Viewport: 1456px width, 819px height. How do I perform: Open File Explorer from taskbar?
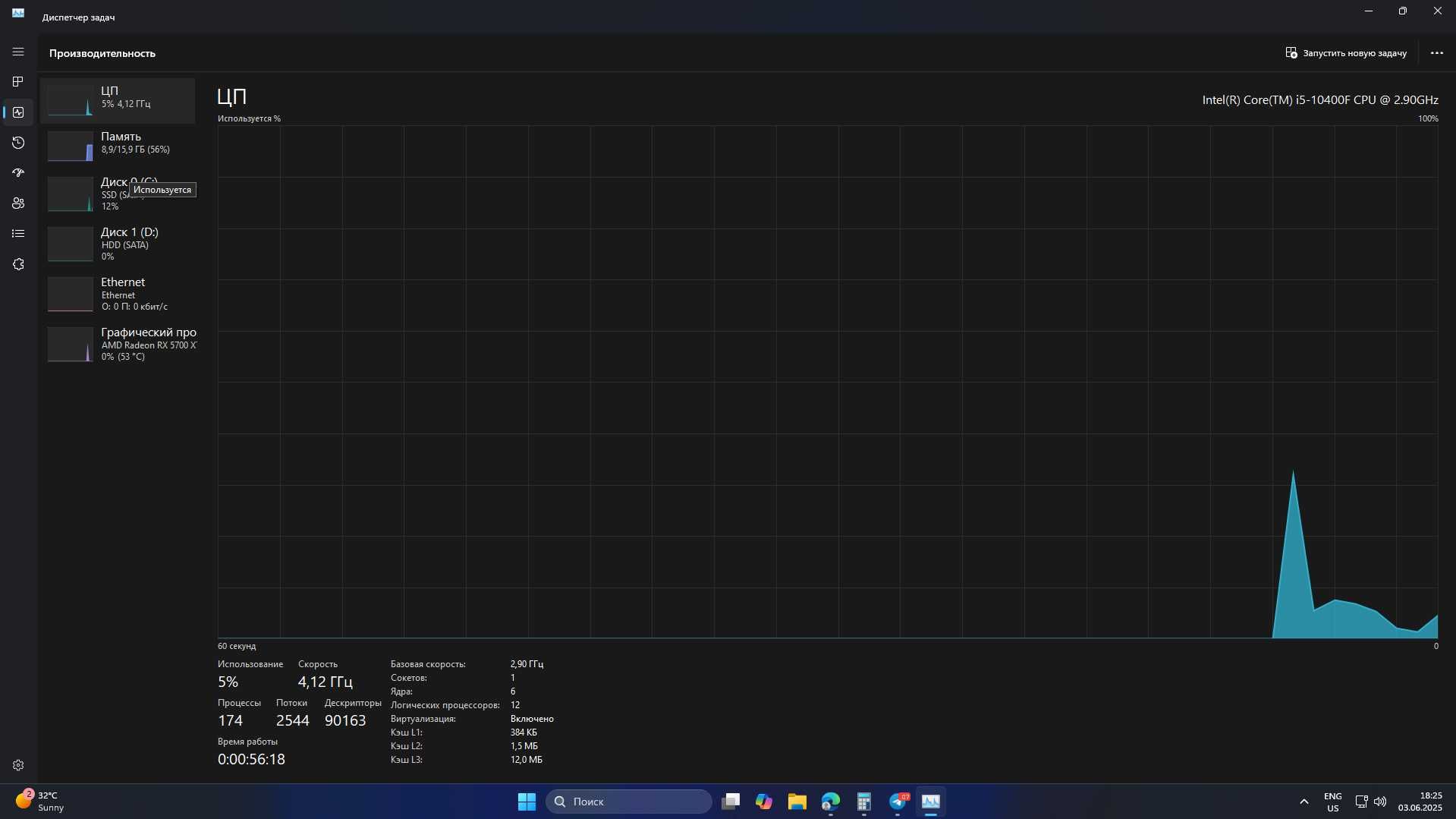point(797,802)
